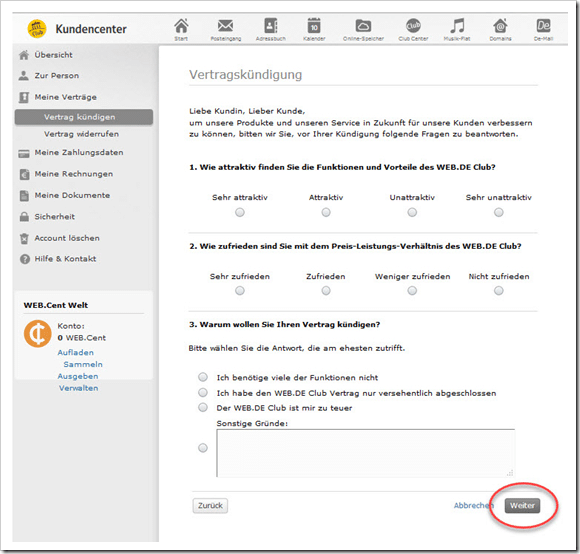Image resolution: width=580 pixels, height=554 pixels.
Task: Select 'Der WEB.DE Club ist mir zu teuer'
Action: pyautogui.click(x=203, y=407)
